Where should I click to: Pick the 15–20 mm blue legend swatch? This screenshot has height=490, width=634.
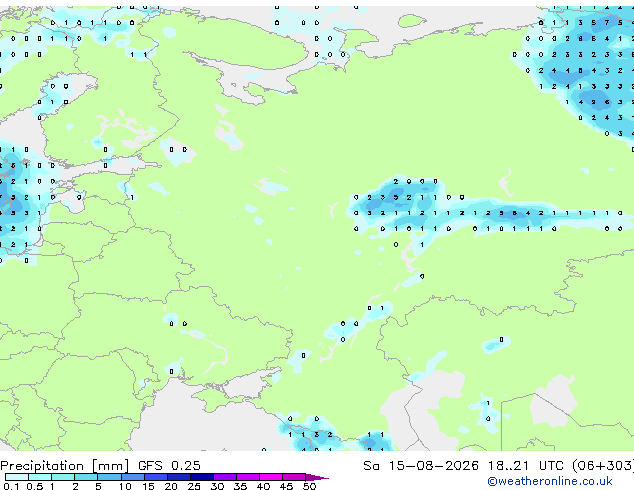(156, 477)
